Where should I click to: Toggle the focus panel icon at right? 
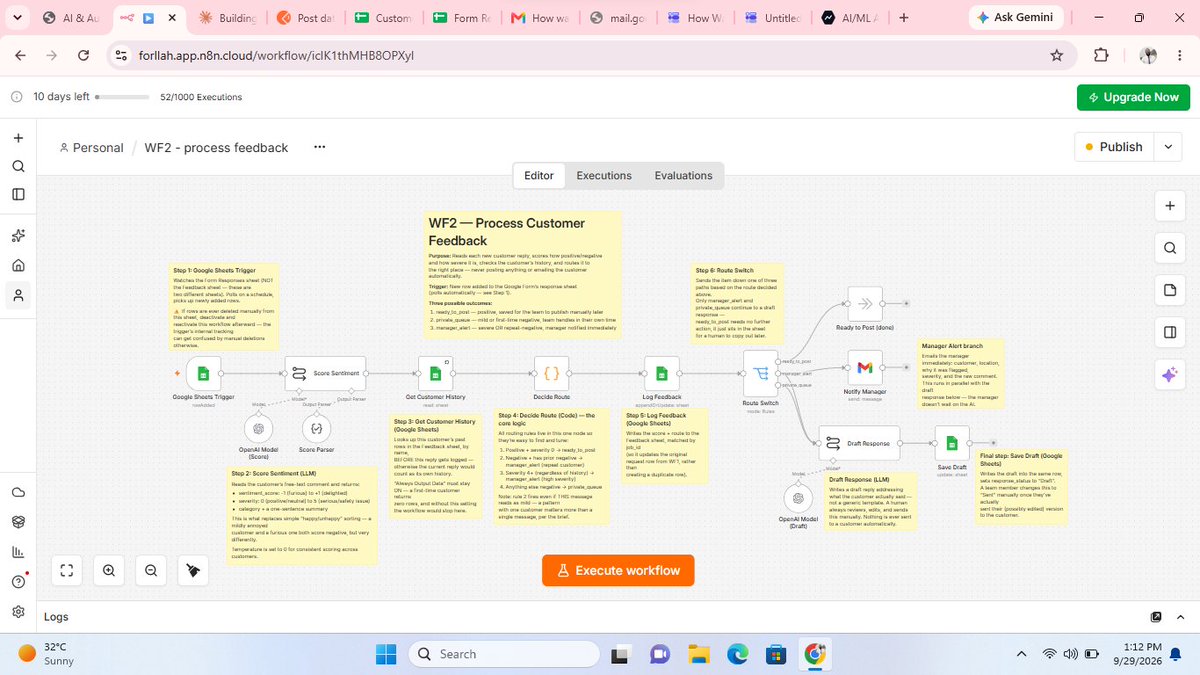tap(1169, 332)
